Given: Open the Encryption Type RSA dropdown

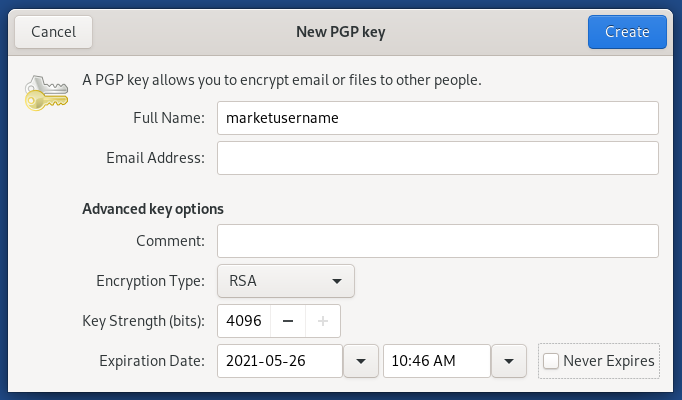Looking at the screenshot, I should pyautogui.click(x=286, y=281).
